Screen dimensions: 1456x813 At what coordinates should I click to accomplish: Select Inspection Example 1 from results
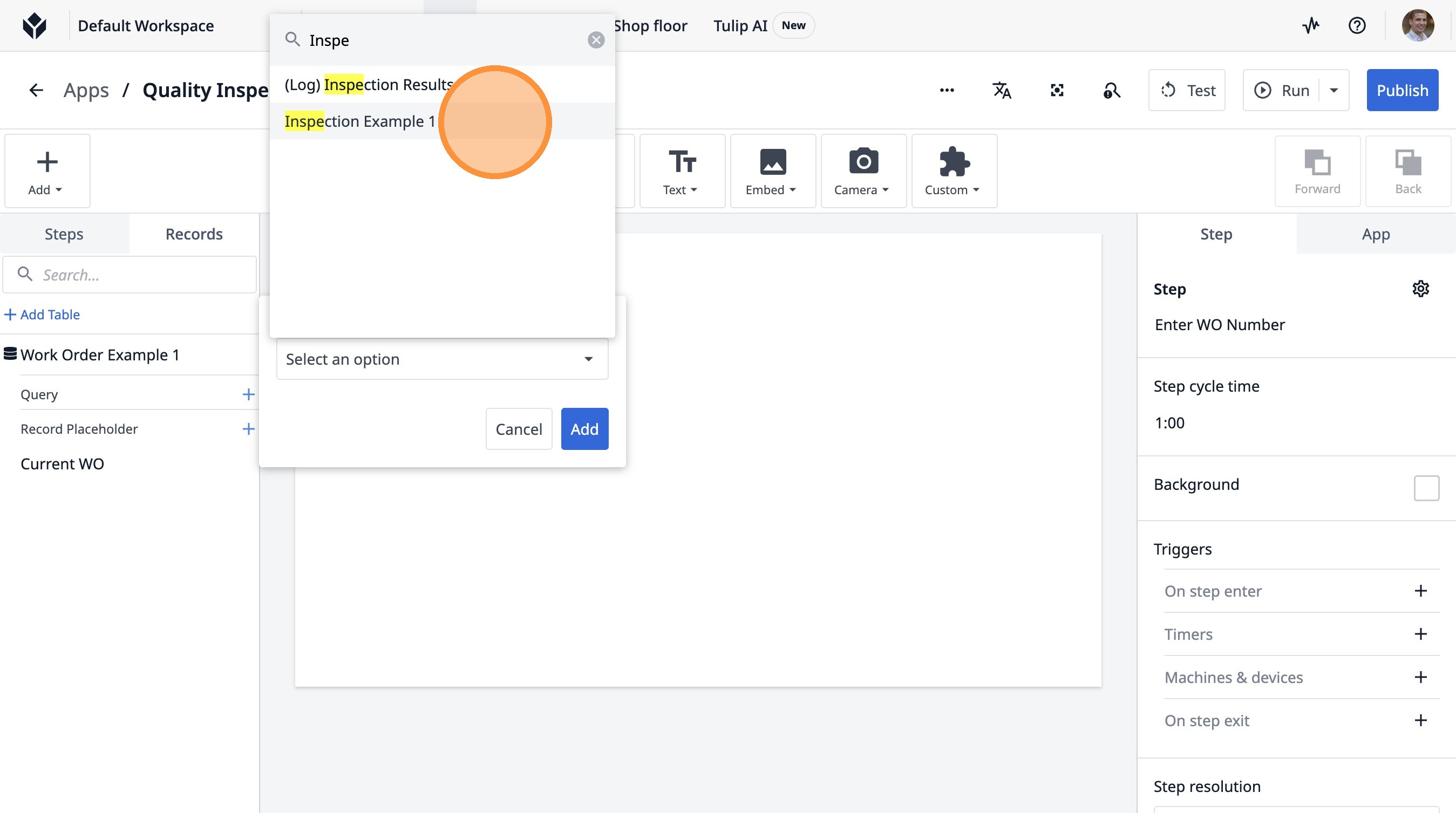coord(360,121)
